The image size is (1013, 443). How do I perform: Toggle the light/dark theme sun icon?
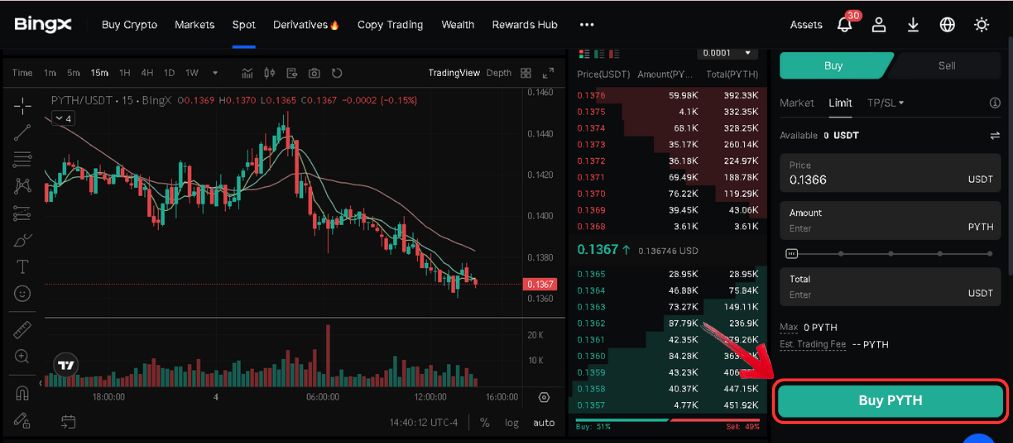tap(981, 25)
